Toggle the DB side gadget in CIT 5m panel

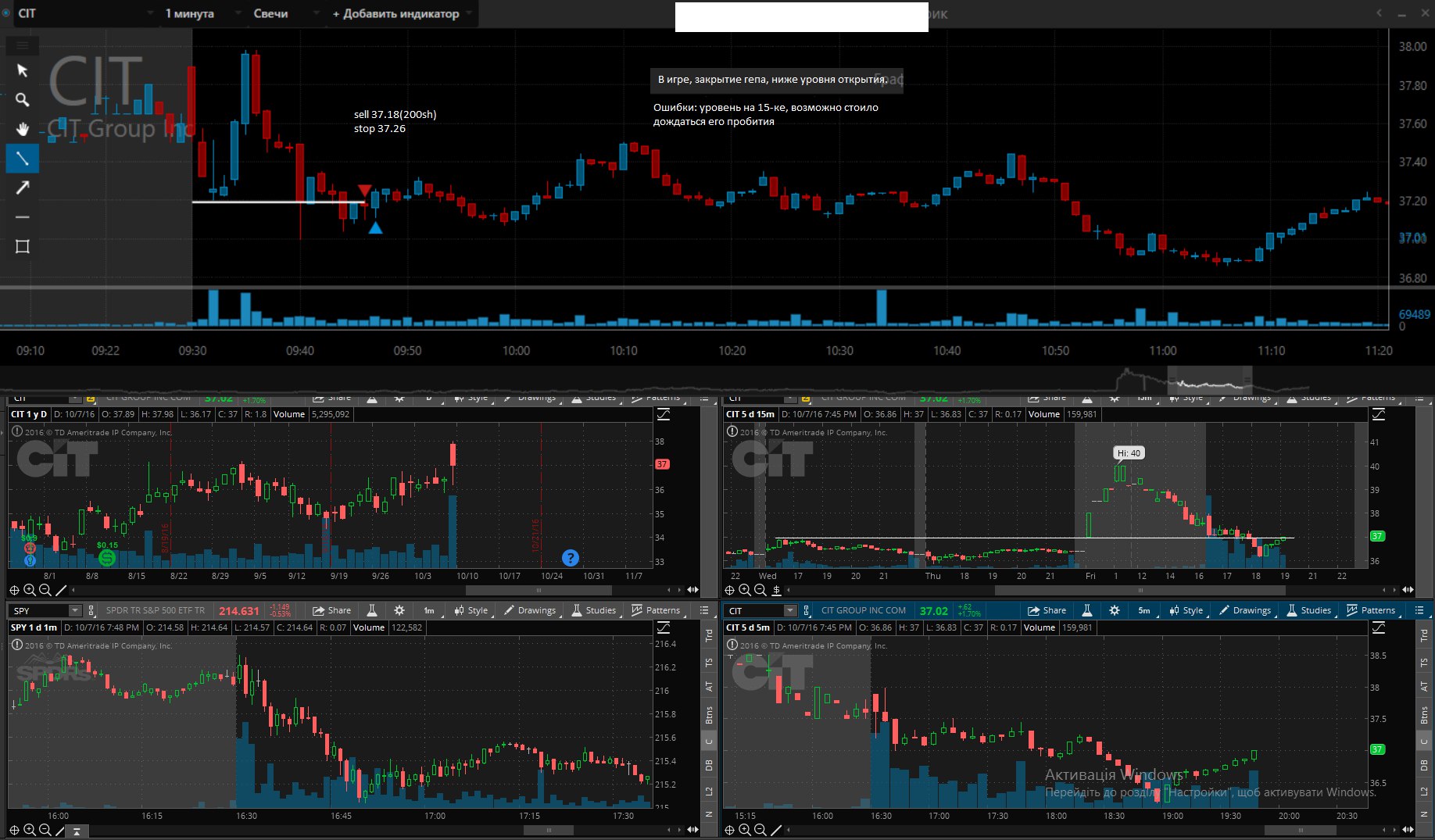coord(1424,765)
